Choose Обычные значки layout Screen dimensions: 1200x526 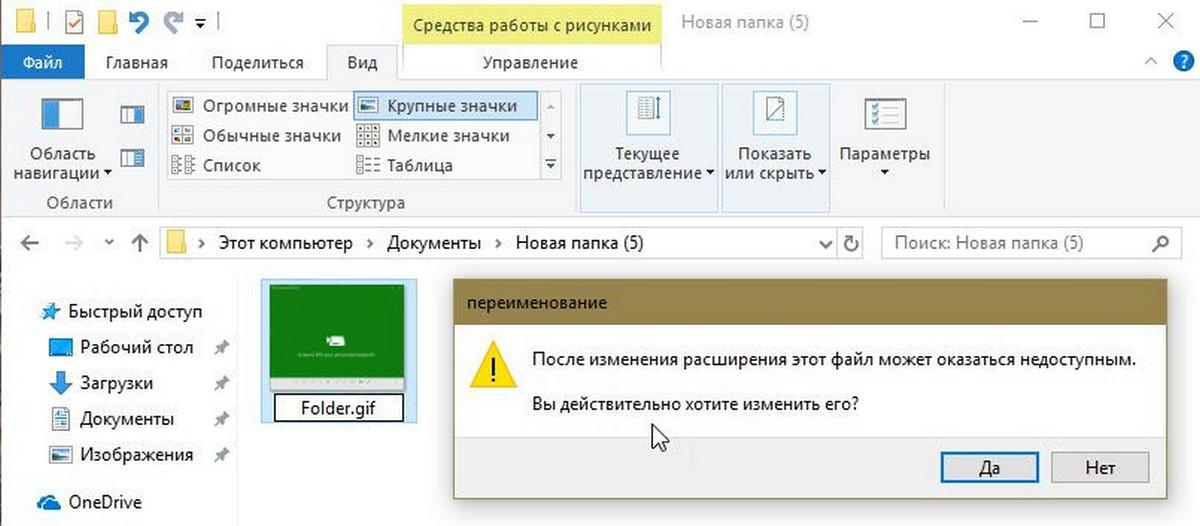tap(257, 136)
